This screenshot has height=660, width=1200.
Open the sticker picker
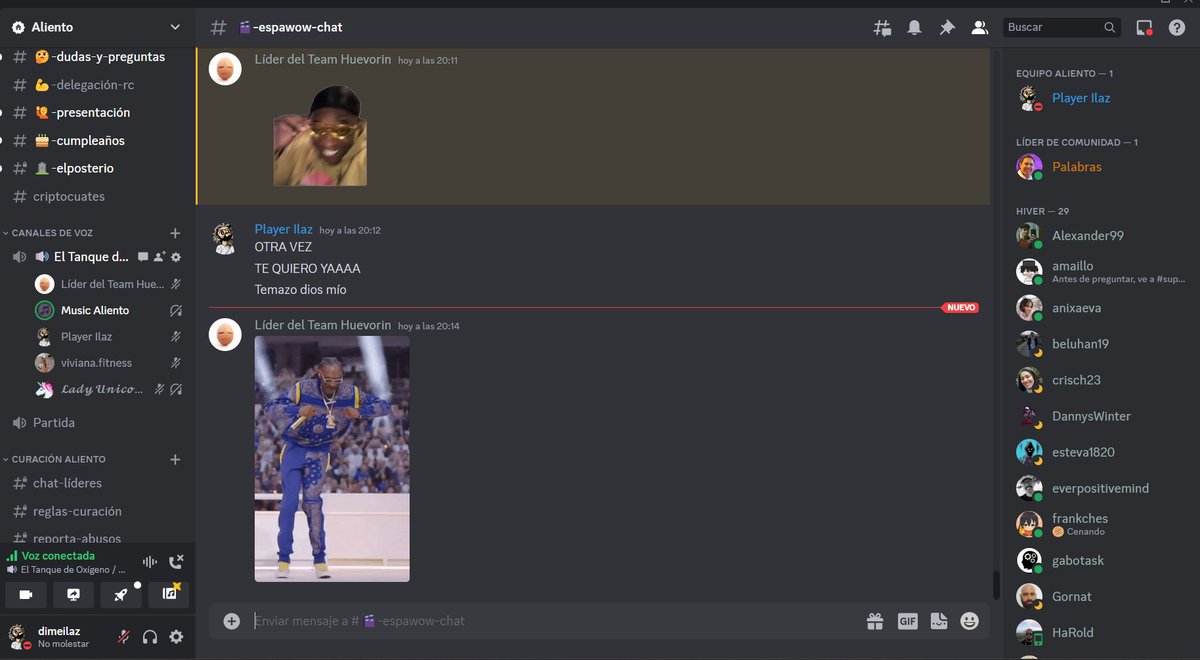pyautogui.click(x=938, y=621)
